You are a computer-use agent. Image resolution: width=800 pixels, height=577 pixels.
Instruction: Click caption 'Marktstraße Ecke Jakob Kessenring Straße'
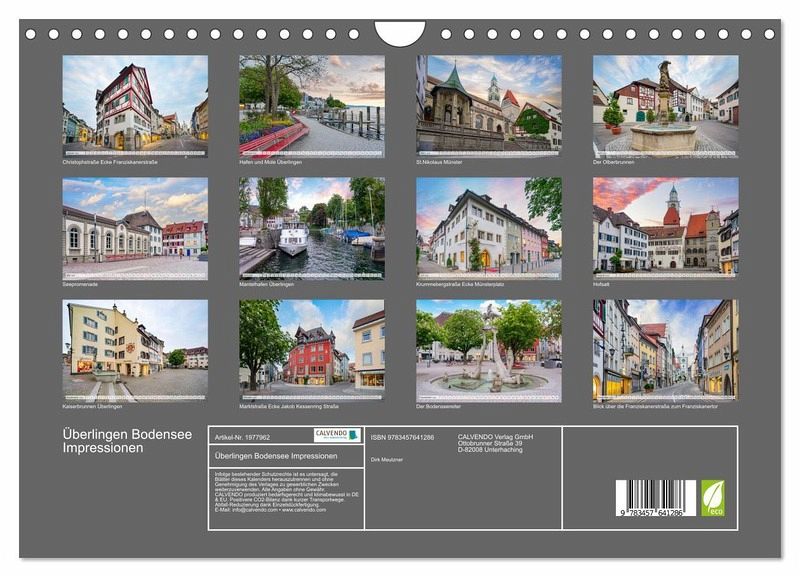tap(289, 407)
